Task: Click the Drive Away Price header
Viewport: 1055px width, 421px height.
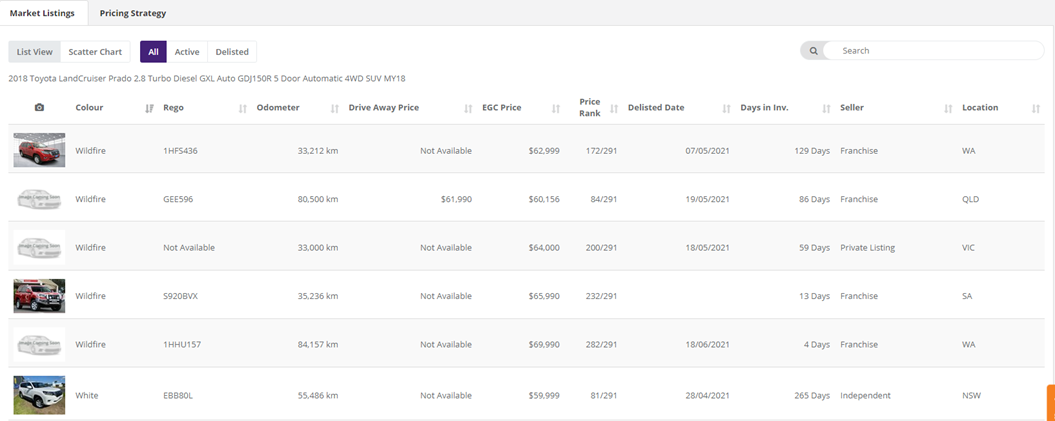Action: coord(384,108)
